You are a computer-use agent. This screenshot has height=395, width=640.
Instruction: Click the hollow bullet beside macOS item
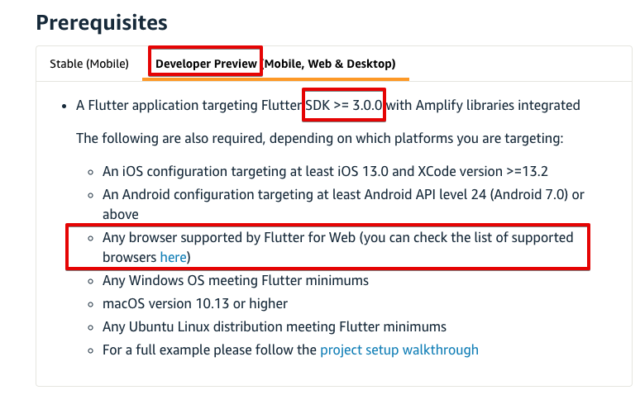coord(91,304)
